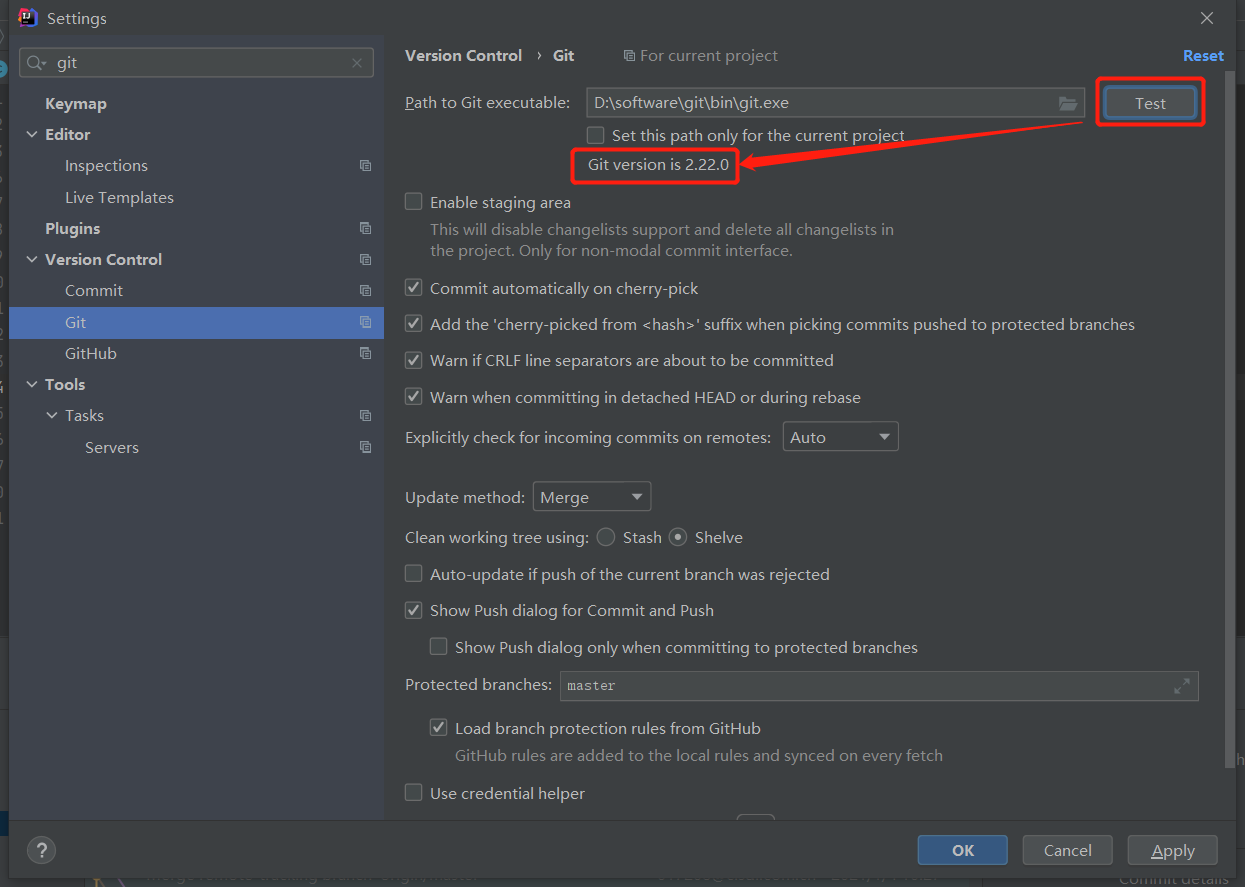
Task: Enable 'Set this path only for the current project'
Action: tap(596, 135)
